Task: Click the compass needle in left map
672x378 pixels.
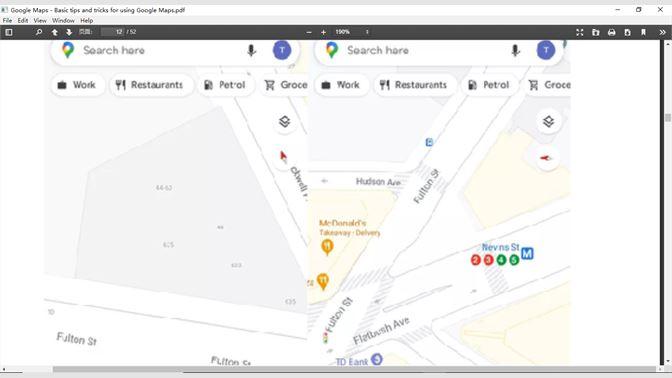Action: [283, 157]
